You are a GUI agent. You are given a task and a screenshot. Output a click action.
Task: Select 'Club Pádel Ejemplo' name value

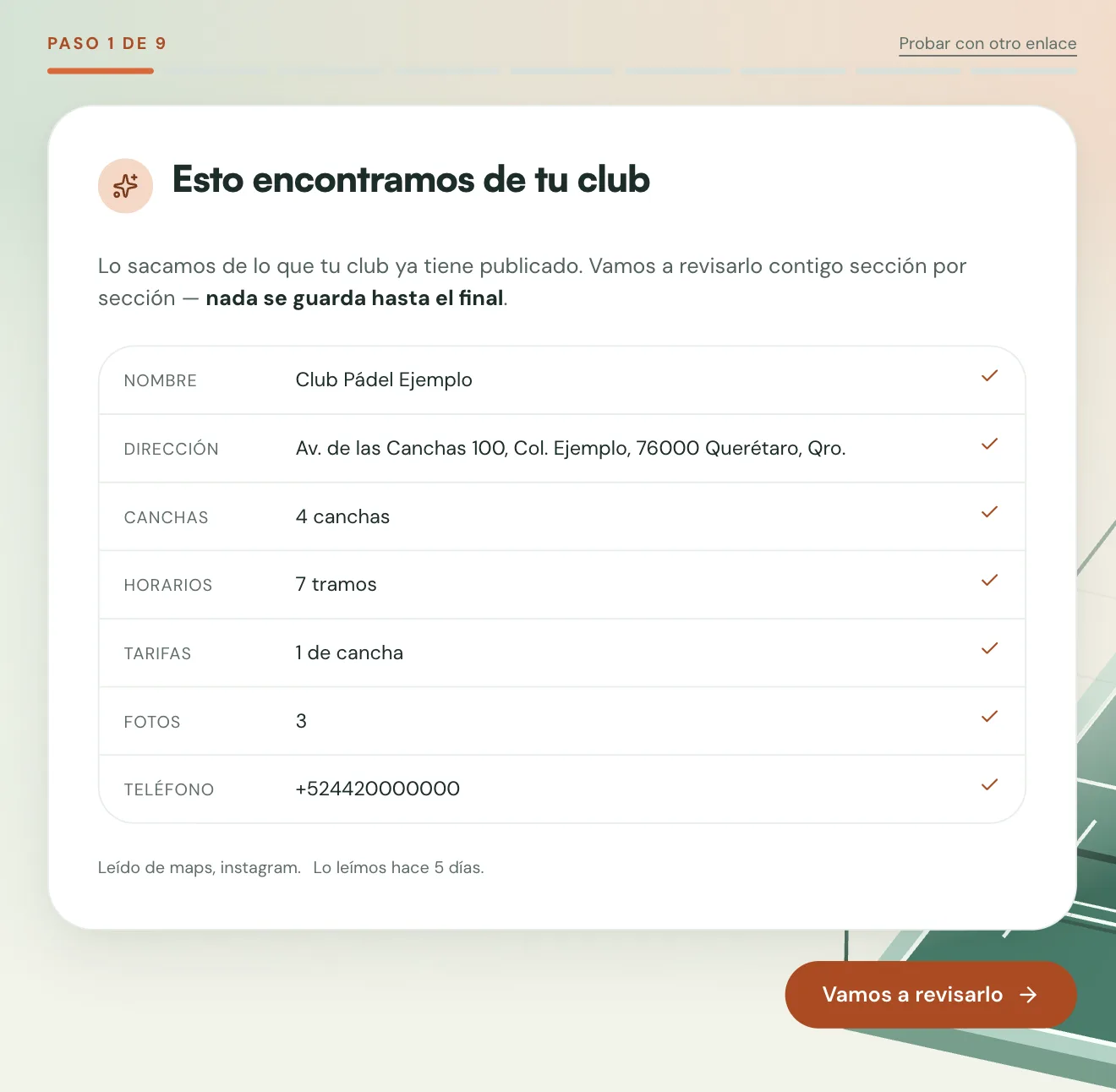[x=384, y=380]
